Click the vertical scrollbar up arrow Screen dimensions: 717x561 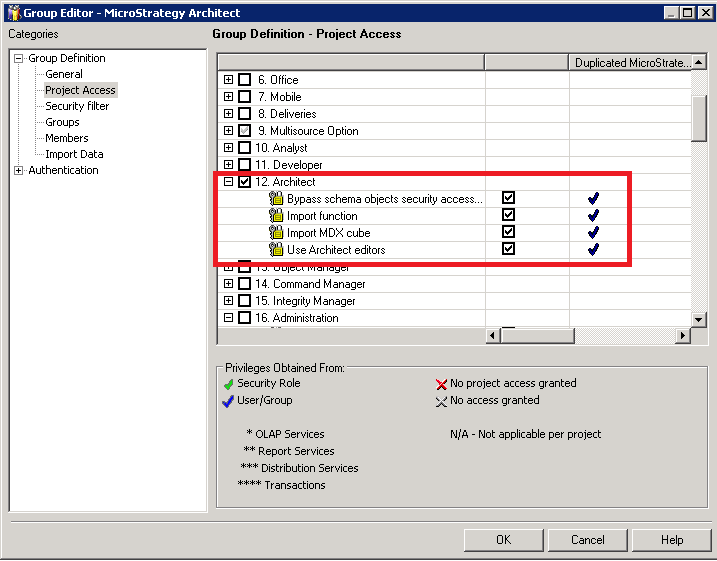699,62
